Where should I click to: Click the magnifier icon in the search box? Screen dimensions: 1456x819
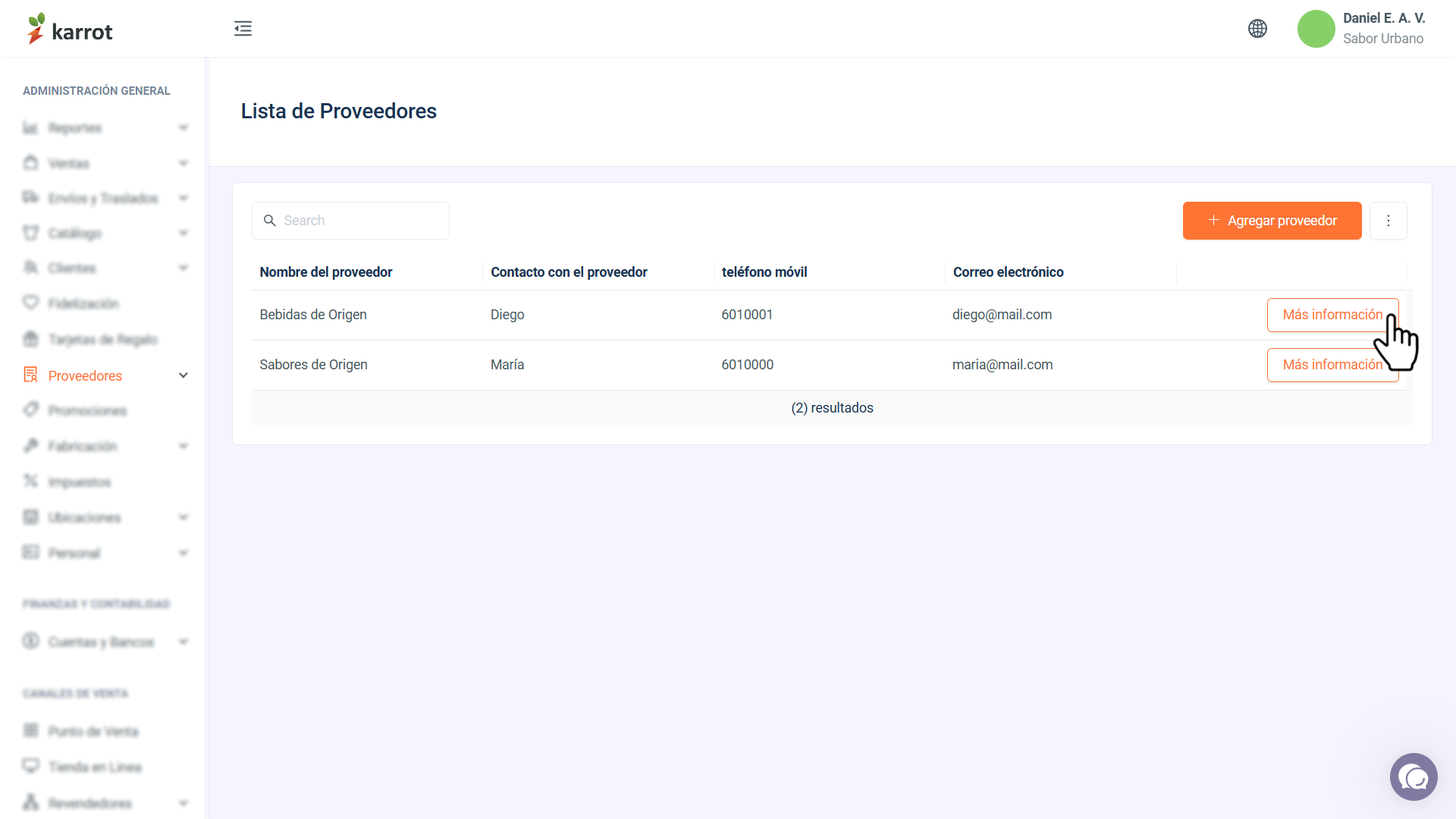pyautogui.click(x=269, y=221)
